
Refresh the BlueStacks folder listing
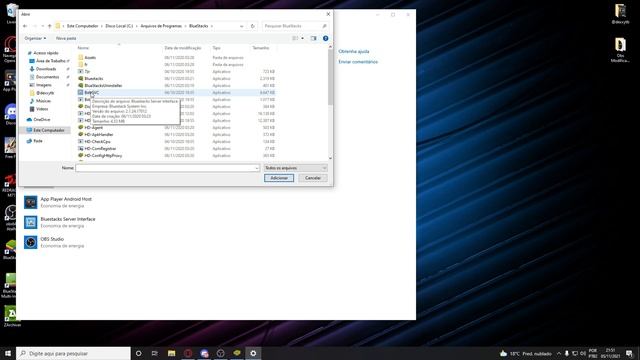point(253,26)
